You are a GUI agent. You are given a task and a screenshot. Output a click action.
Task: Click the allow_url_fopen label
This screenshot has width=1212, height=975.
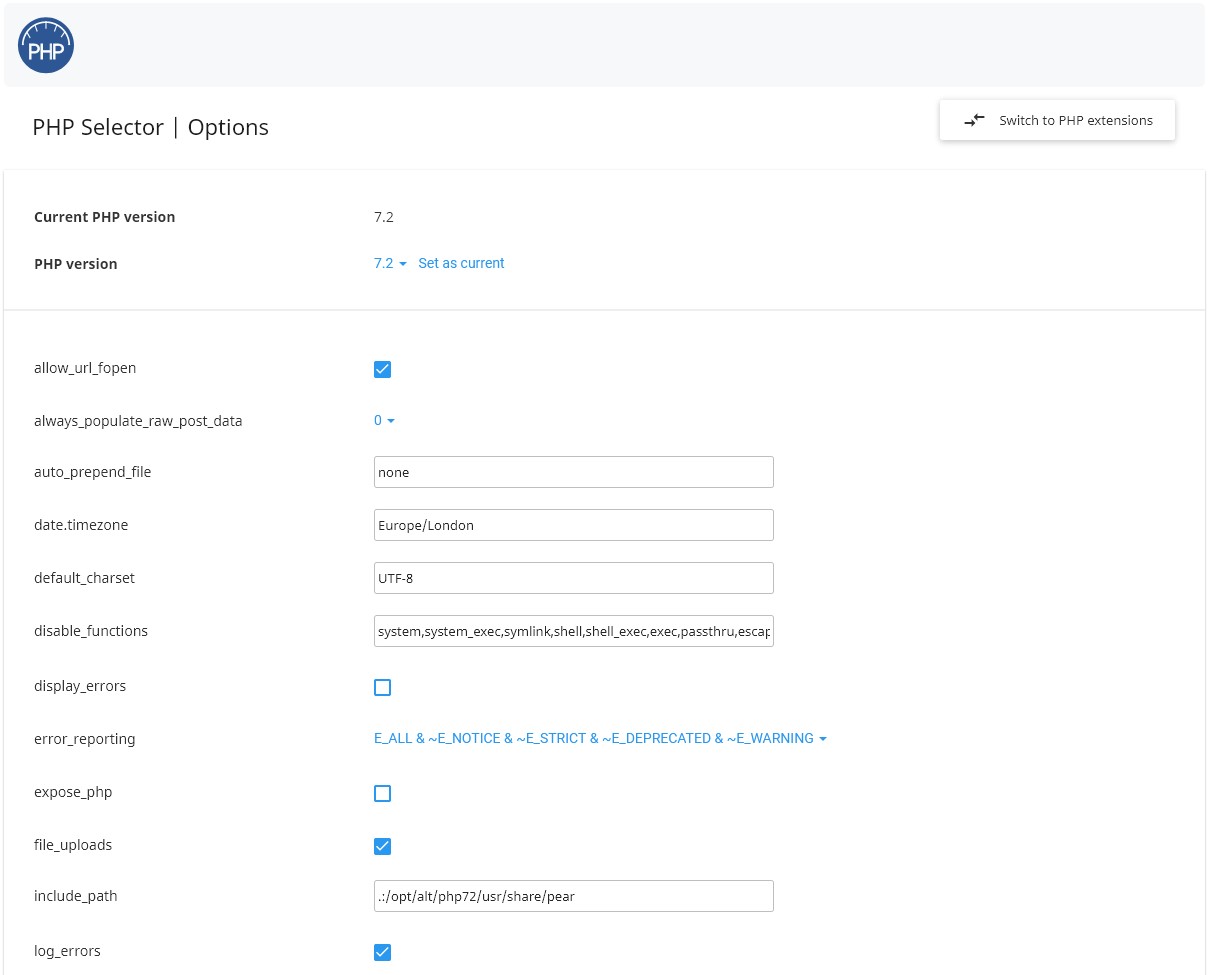(85, 368)
